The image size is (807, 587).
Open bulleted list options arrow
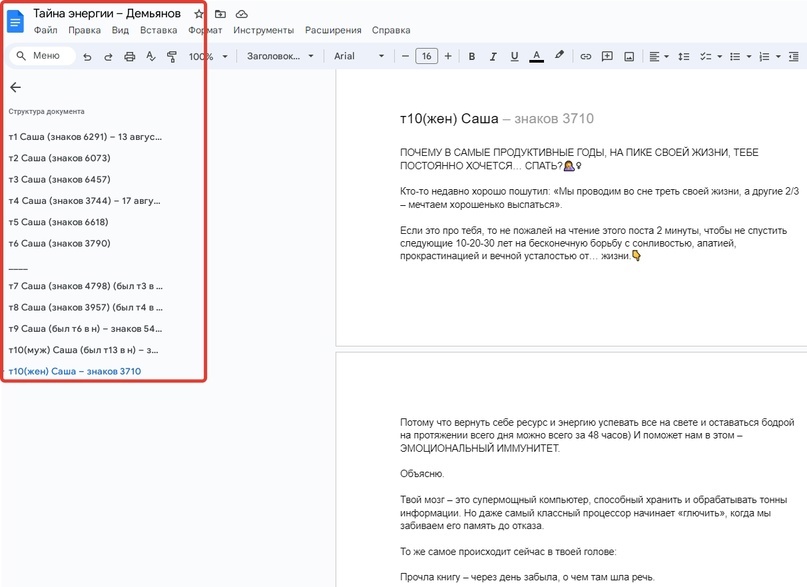point(749,57)
